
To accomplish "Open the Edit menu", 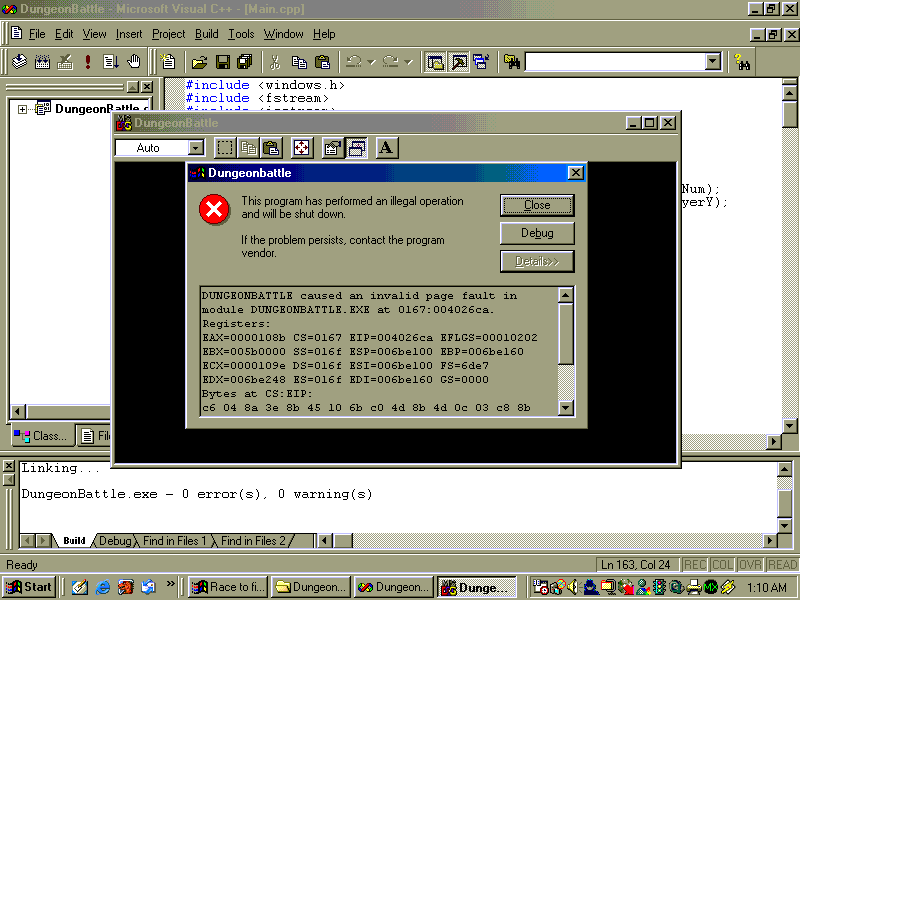I will [x=64, y=34].
